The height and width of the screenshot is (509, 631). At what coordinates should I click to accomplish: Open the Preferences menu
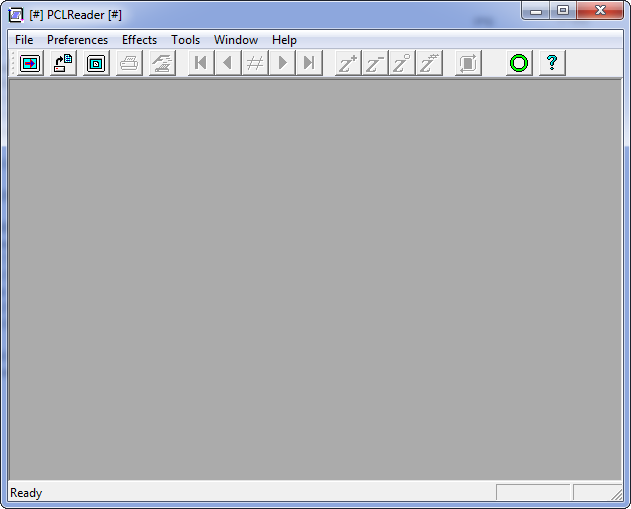click(x=77, y=40)
